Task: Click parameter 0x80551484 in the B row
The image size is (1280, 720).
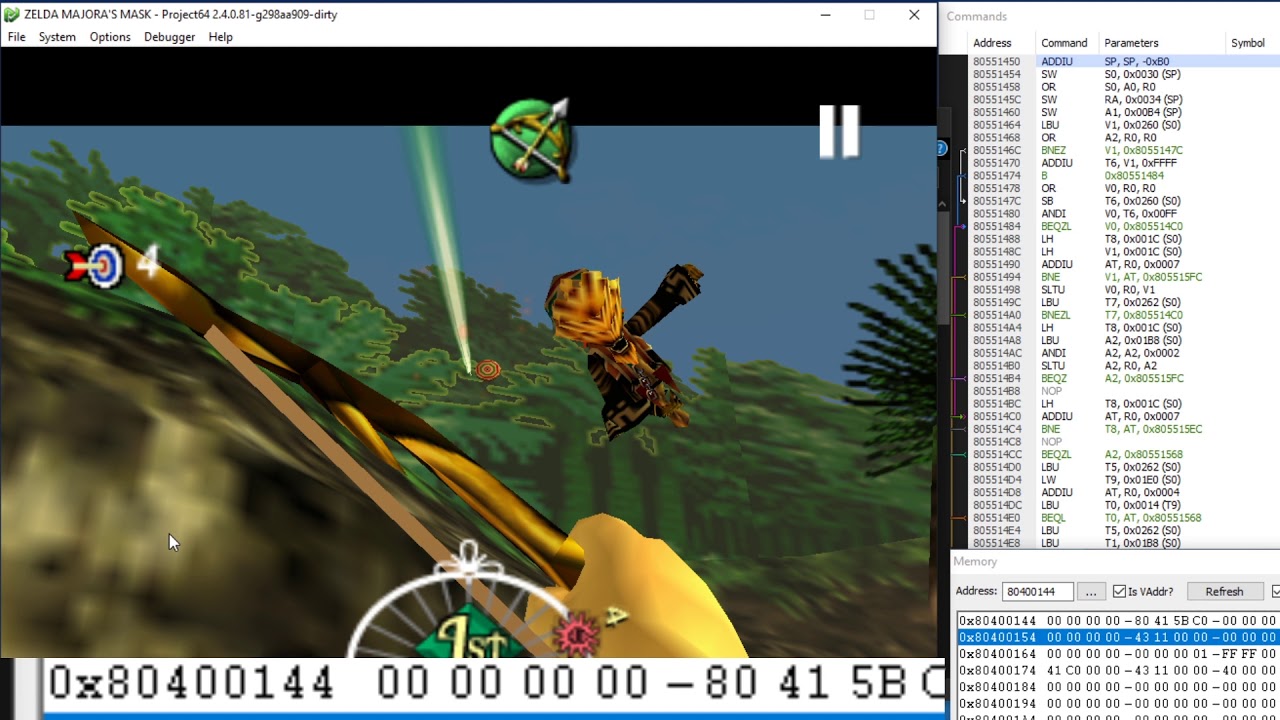Action: (x=1134, y=176)
